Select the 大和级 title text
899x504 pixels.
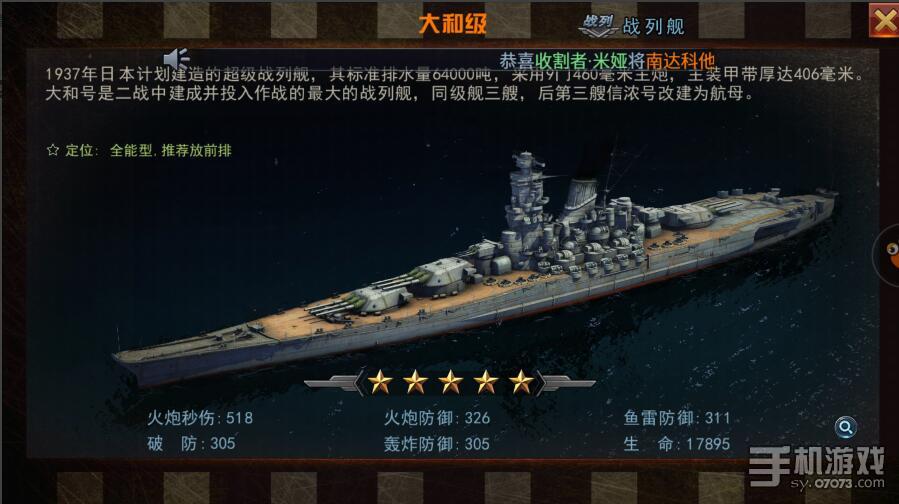(x=452, y=24)
